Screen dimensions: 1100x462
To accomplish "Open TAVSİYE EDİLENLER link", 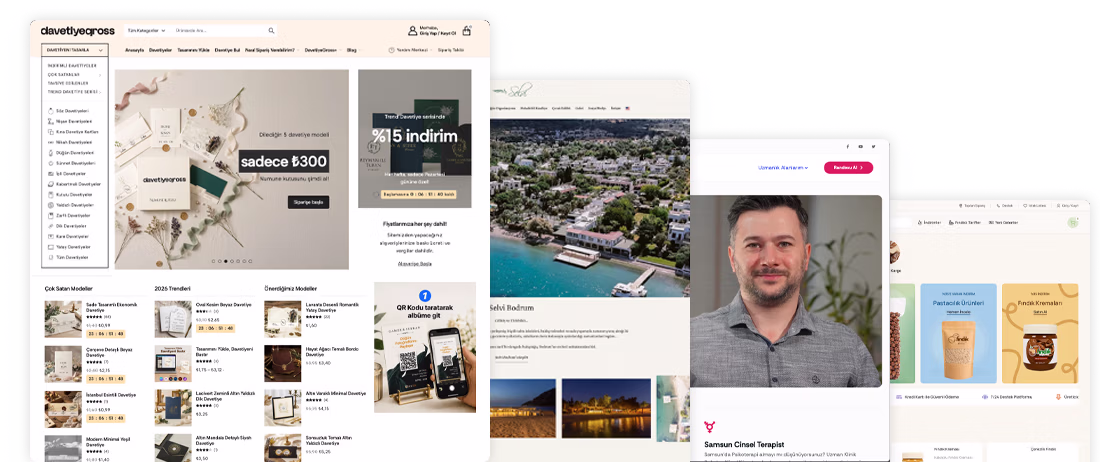I will 68,83.
